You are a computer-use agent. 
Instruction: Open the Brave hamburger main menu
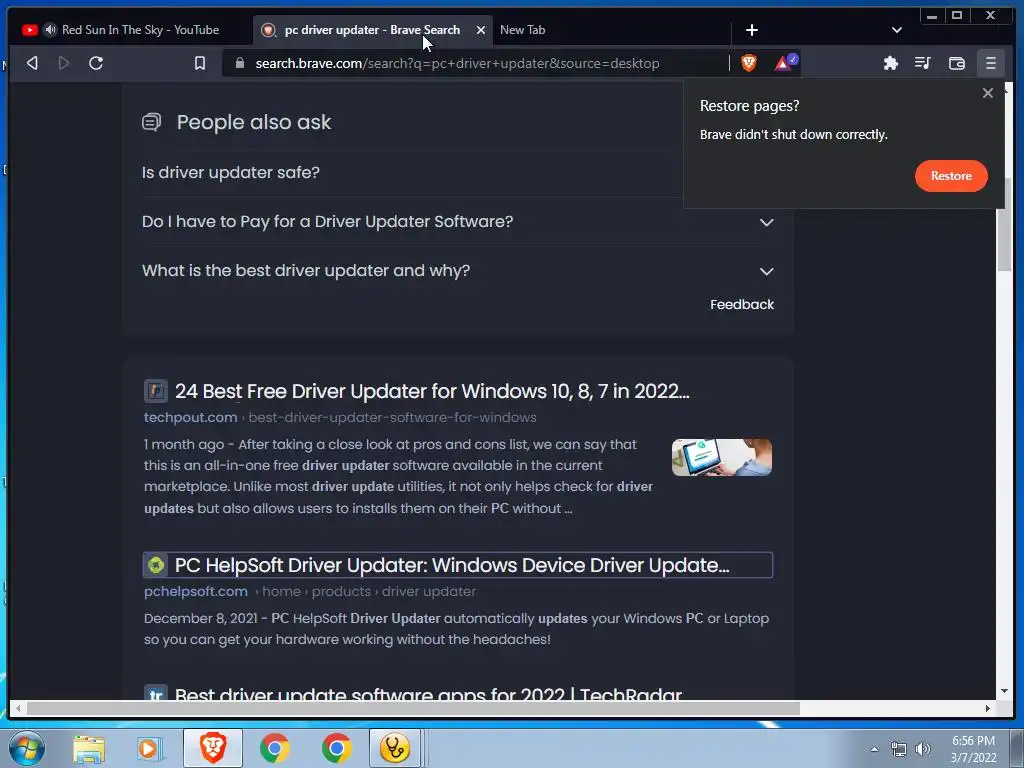click(x=991, y=63)
